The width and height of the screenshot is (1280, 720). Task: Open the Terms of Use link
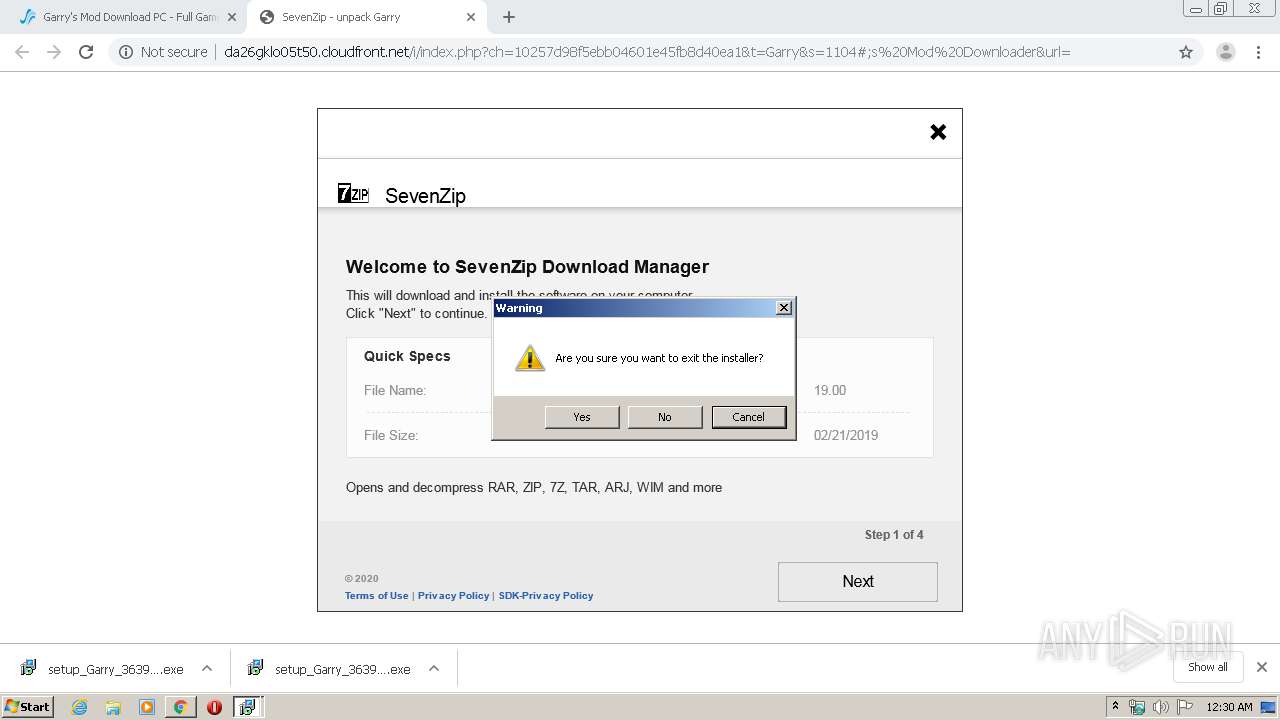coord(377,595)
